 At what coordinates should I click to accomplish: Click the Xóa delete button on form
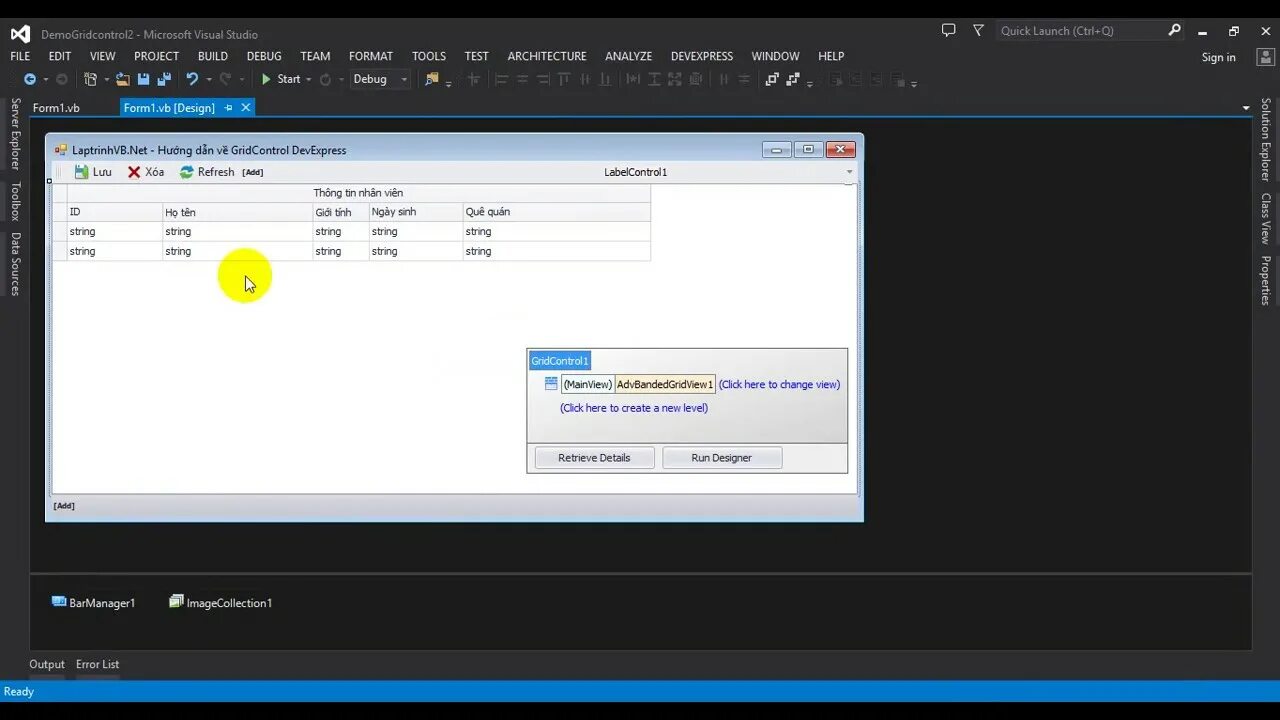tap(146, 172)
